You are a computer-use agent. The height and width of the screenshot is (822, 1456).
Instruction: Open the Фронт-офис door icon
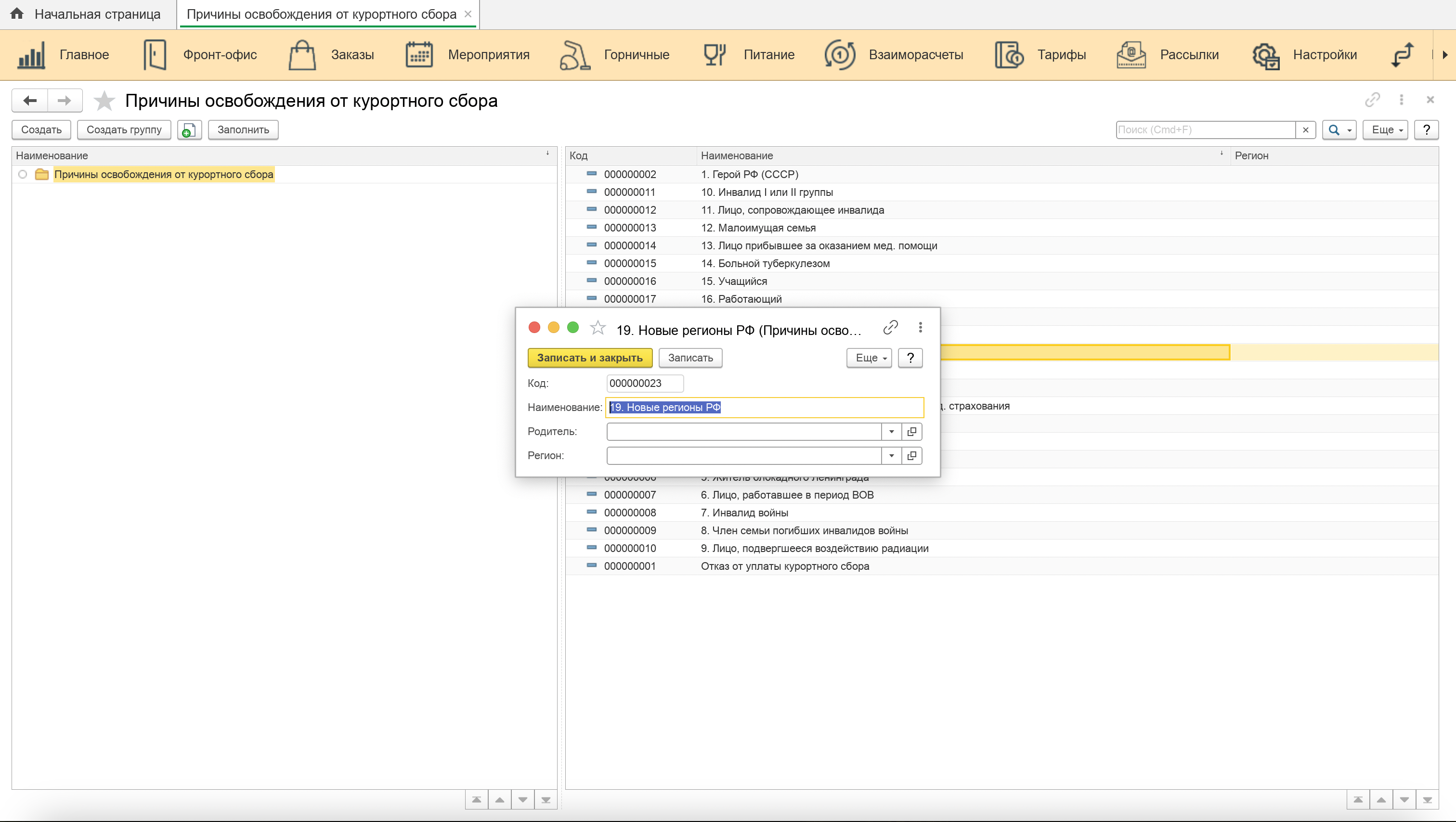(154, 55)
